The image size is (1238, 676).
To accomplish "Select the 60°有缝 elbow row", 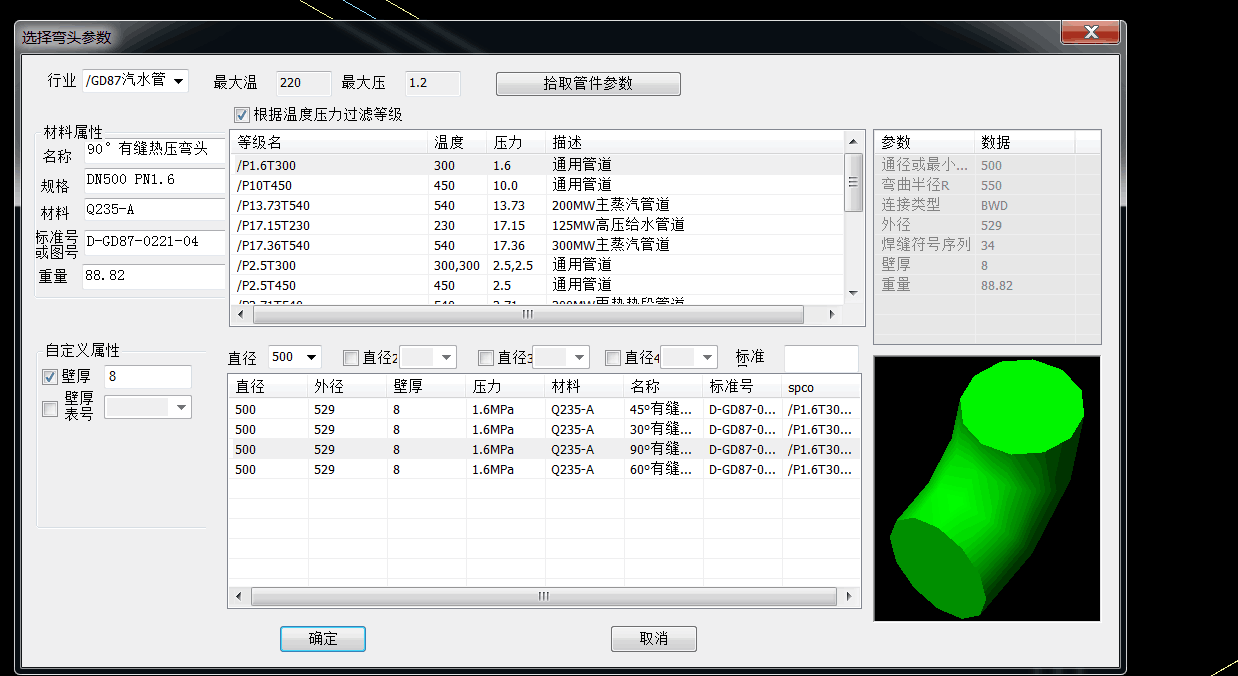I will (540, 469).
